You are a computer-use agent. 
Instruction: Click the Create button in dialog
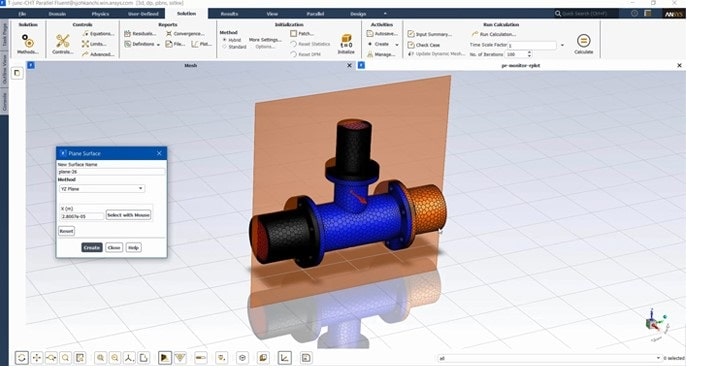92,248
